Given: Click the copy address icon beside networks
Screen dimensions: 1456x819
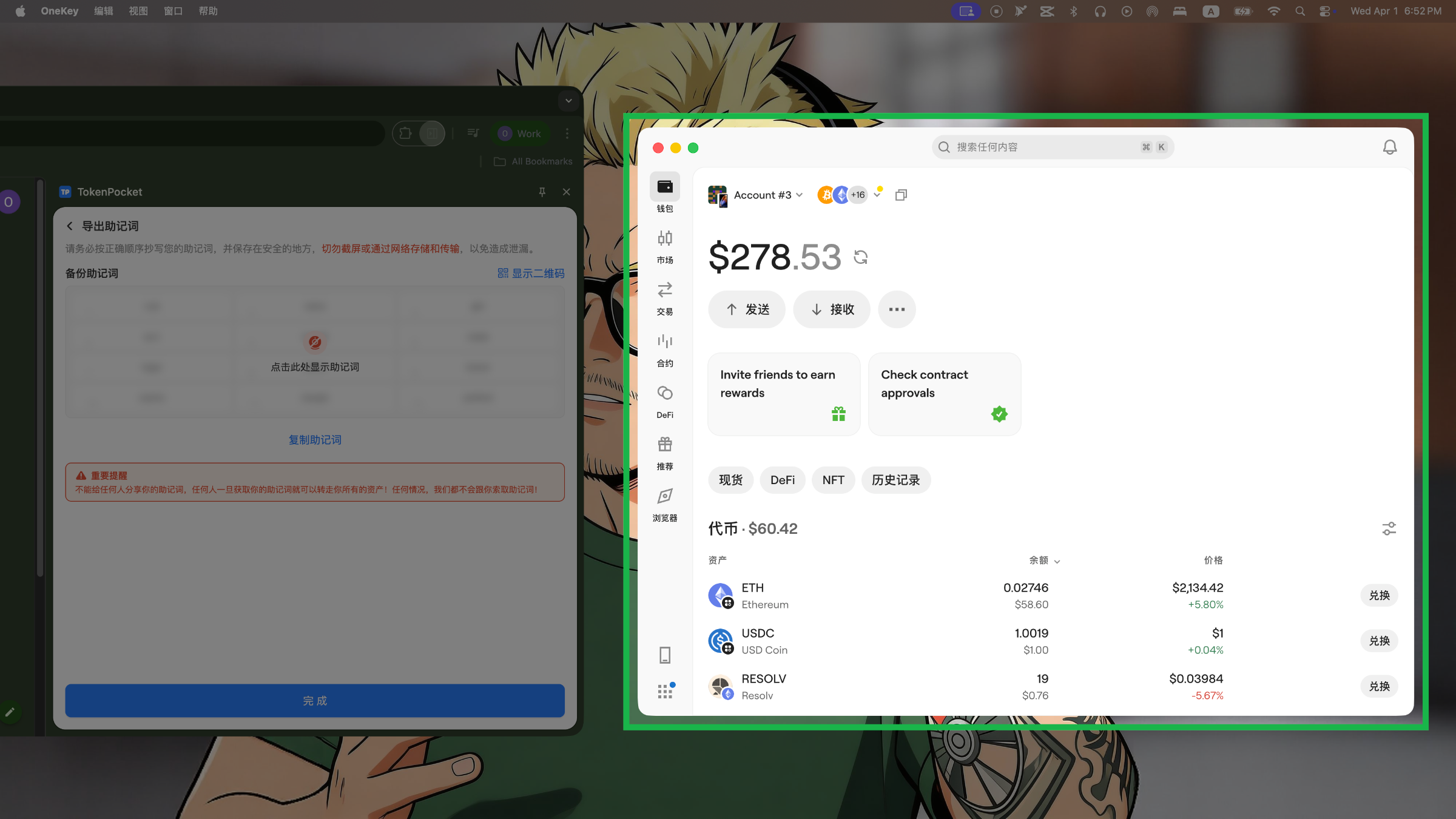Looking at the screenshot, I should [901, 195].
